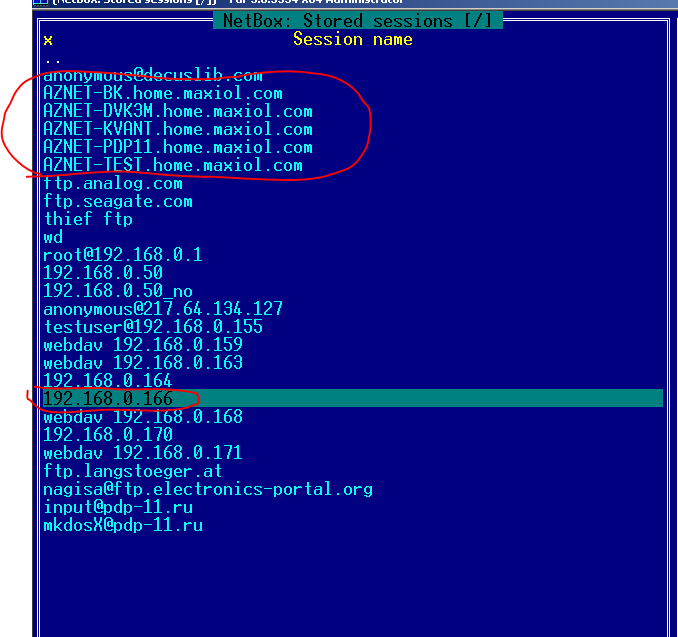Click the 'wd' session entry
Screen dimensions: 678x637
pos(53,237)
